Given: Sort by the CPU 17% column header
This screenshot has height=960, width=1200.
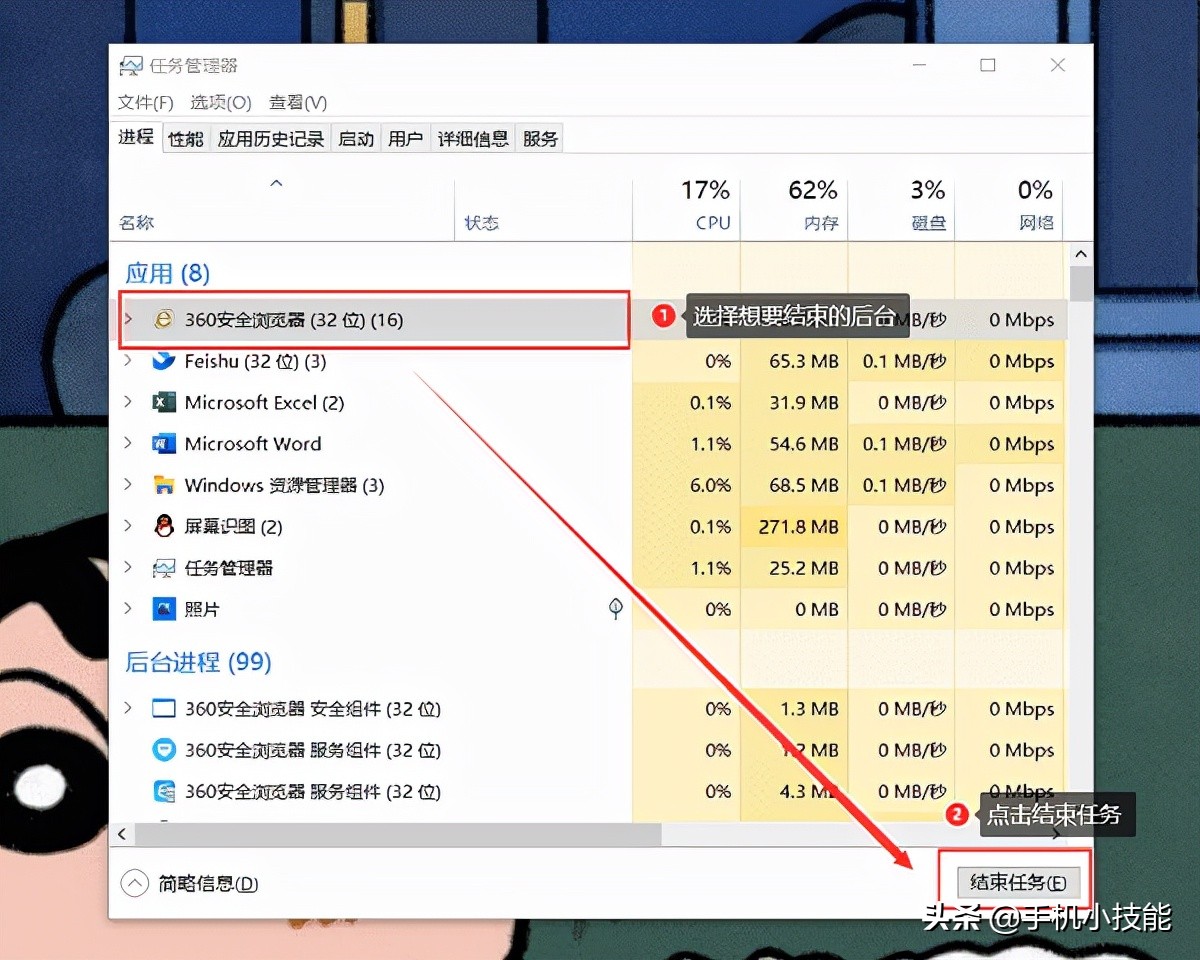Looking at the screenshot, I should point(686,209).
